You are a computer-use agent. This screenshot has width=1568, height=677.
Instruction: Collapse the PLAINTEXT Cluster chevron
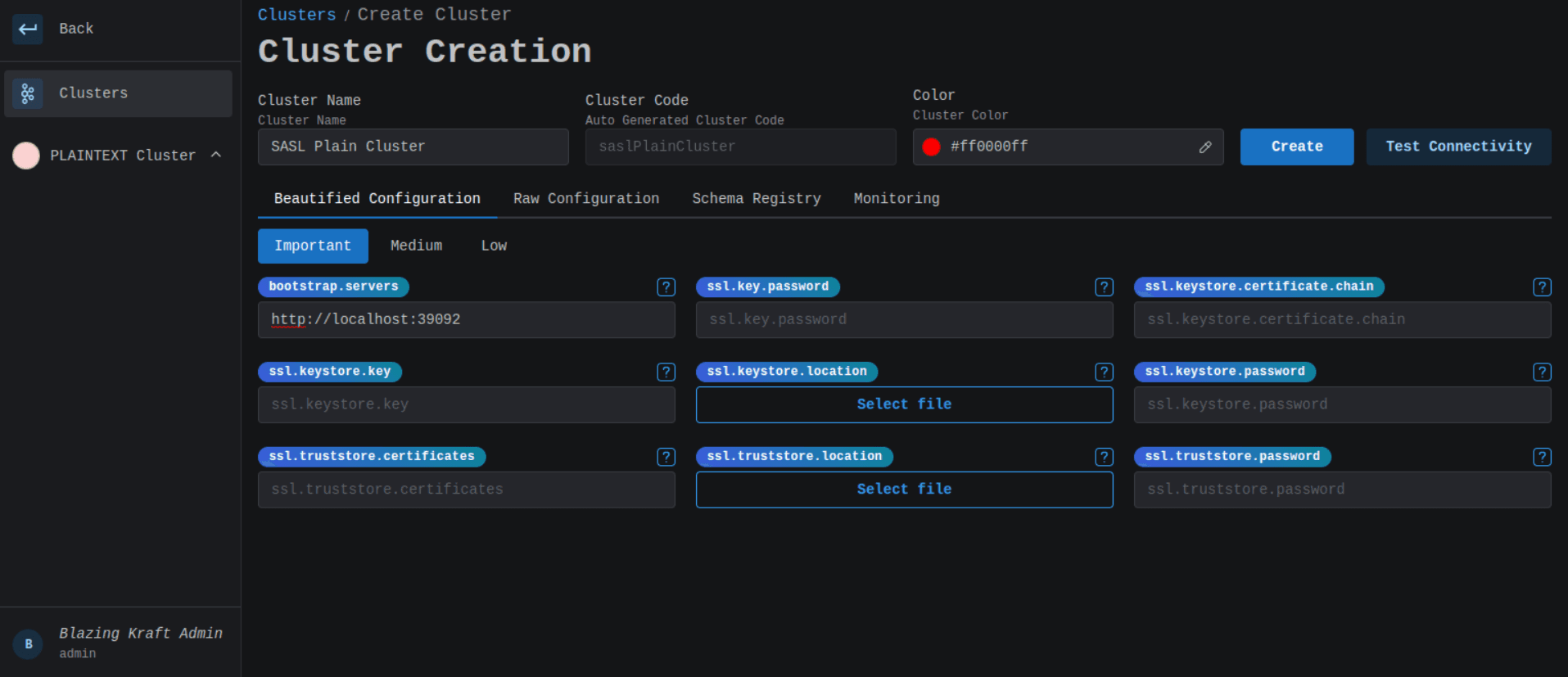216,155
